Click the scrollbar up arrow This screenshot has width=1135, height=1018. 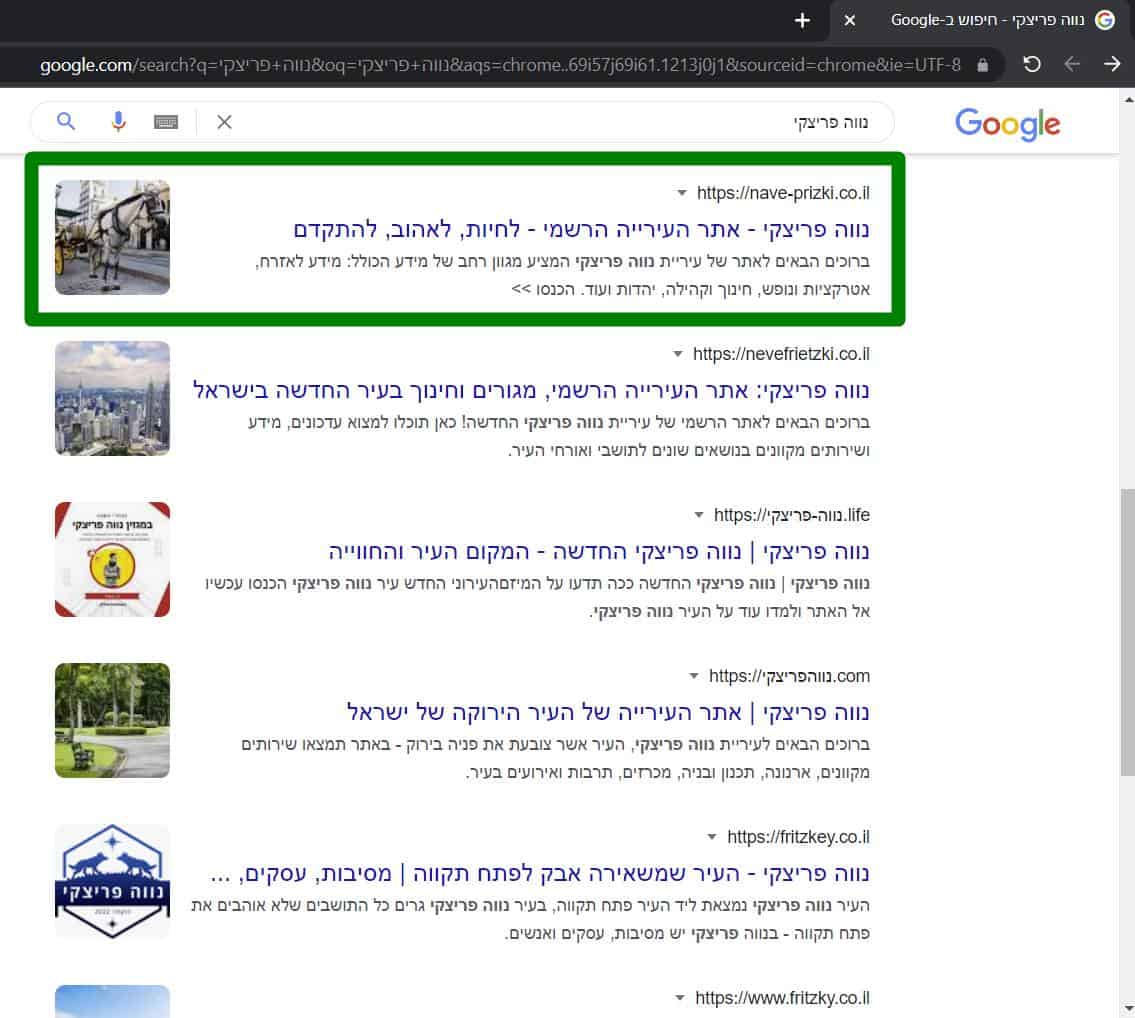click(1128, 100)
